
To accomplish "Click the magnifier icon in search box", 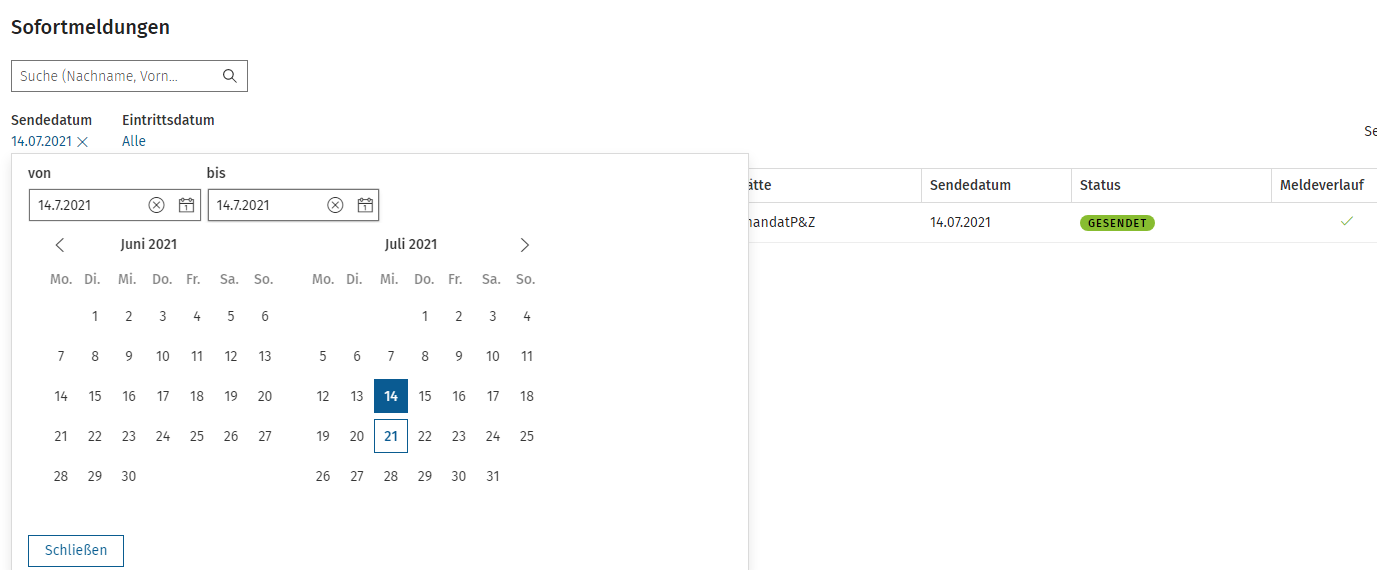I will [229, 76].
